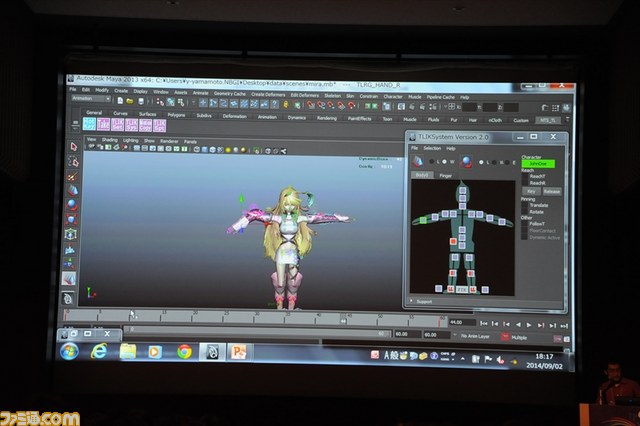Select the arrow Select tool in Maya toolbox
The width and height of the screenshot is (640, 426).
coord(73,146)
